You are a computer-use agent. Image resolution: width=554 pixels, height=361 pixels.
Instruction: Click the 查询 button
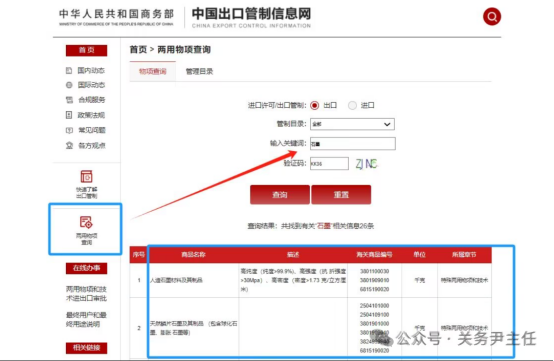(x=280, y=195)
